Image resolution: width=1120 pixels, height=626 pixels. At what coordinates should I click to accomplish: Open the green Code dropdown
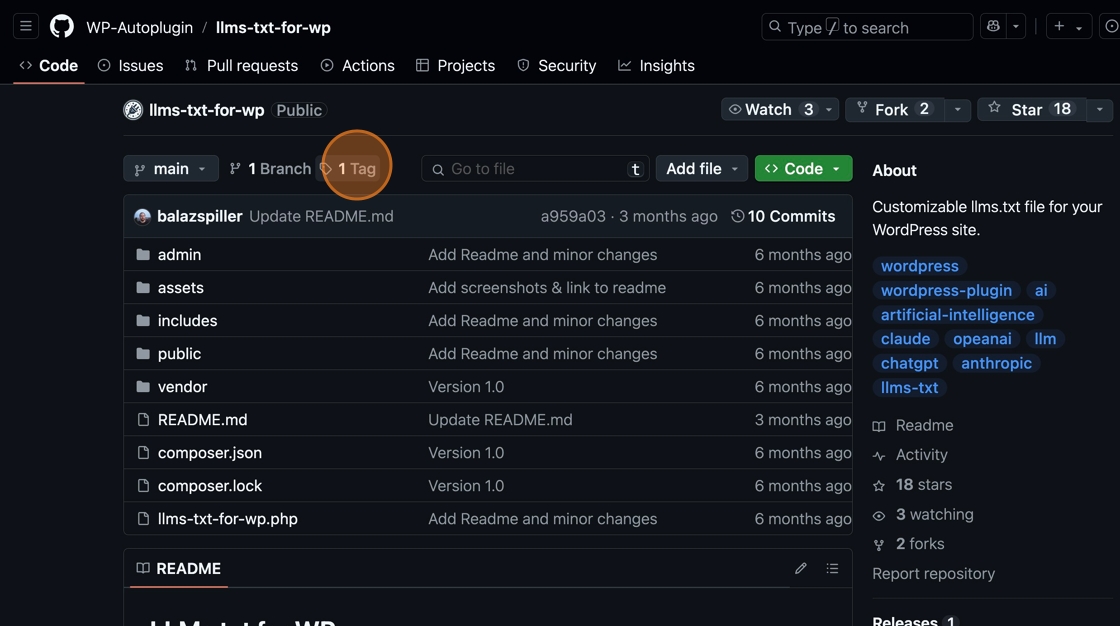click(x=804, y=169)
